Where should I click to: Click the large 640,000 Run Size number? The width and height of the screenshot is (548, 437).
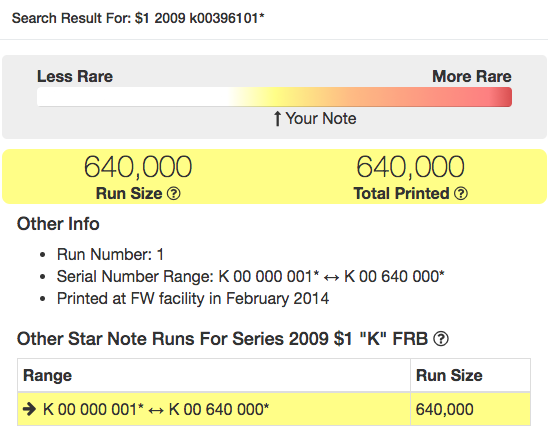[138, 167]
